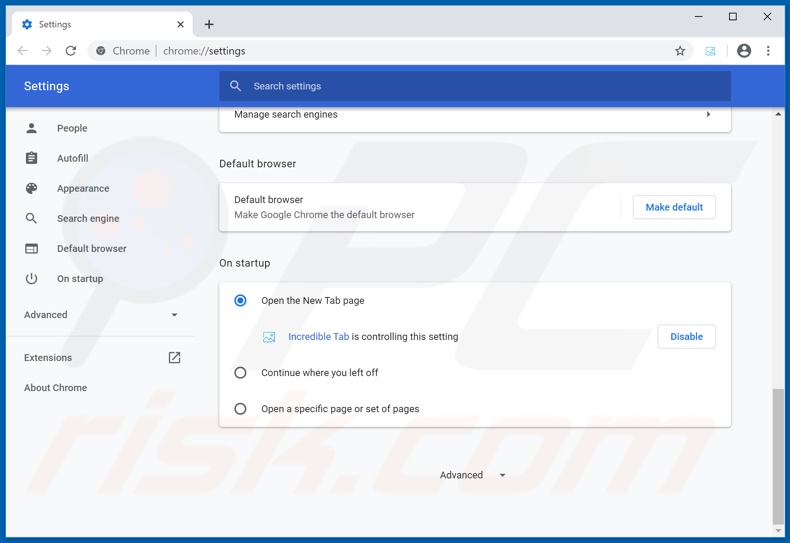Click the browser forward arrow

pyautogui.click(x=46, y=51)
